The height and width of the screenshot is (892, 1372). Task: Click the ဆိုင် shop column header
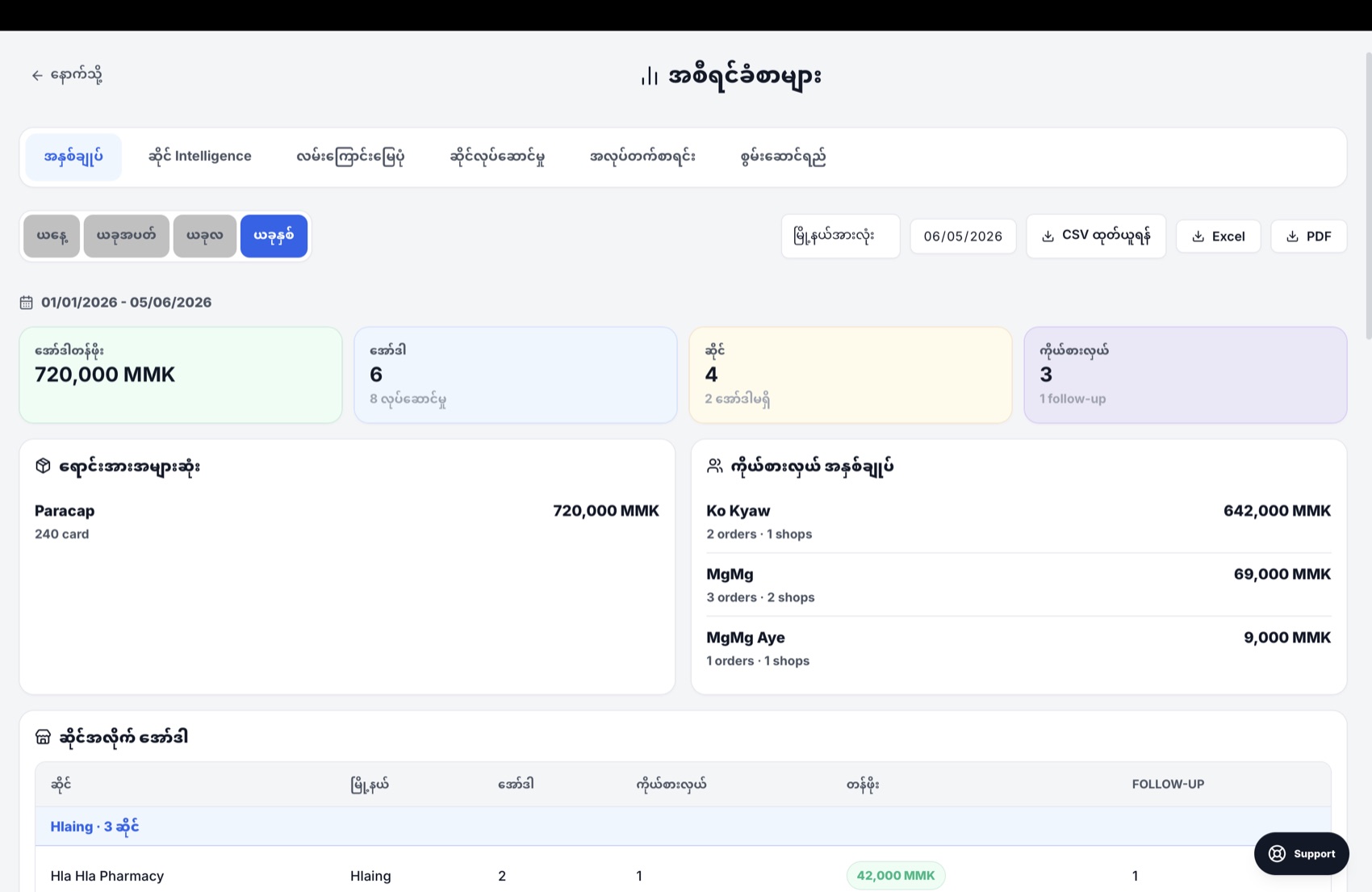coord(61,785)
